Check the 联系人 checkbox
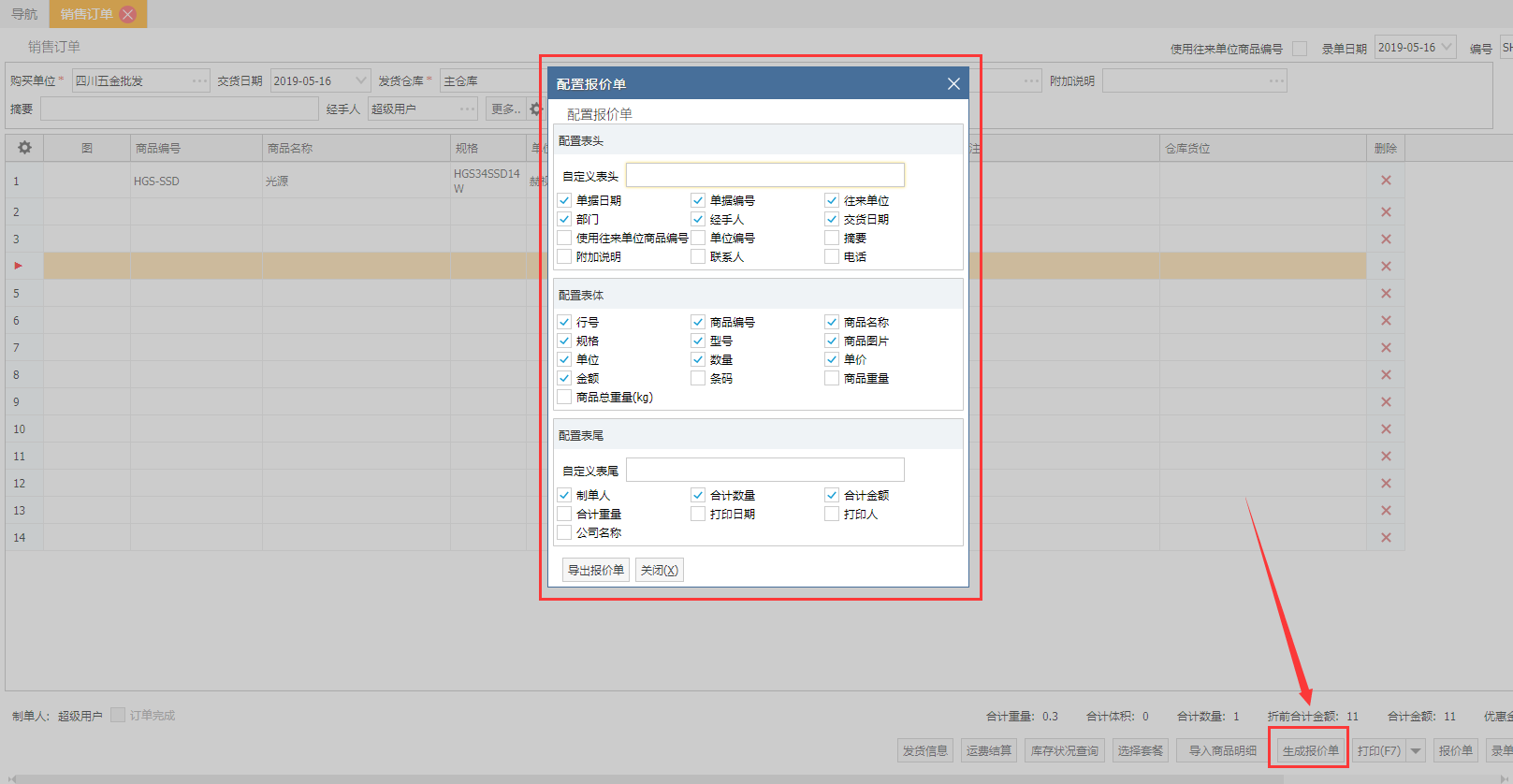The height and width of the screenshot is (784, 1513). coord(698,256)
